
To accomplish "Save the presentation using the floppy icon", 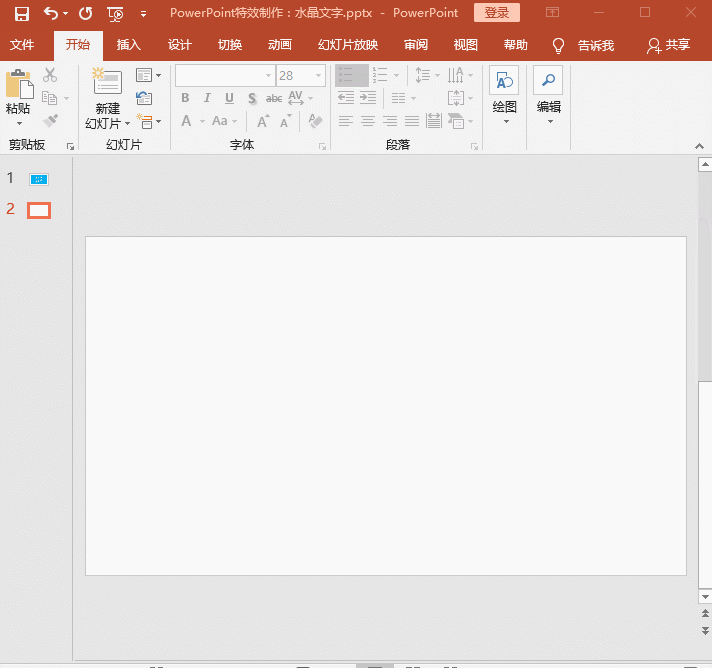I will (21, 14).
